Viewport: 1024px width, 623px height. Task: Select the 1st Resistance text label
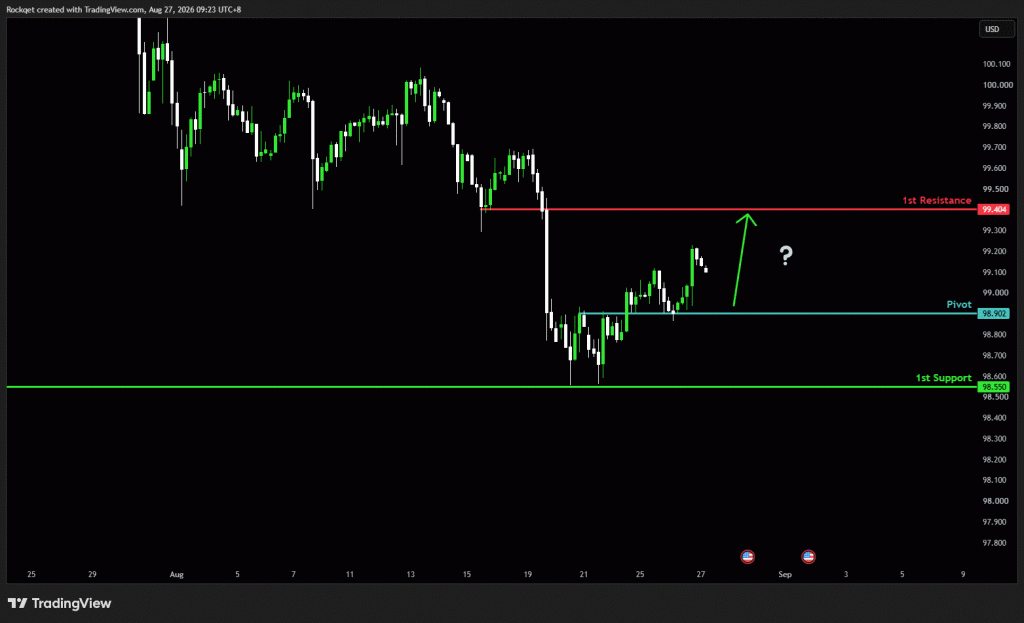[x=936, y=200]
